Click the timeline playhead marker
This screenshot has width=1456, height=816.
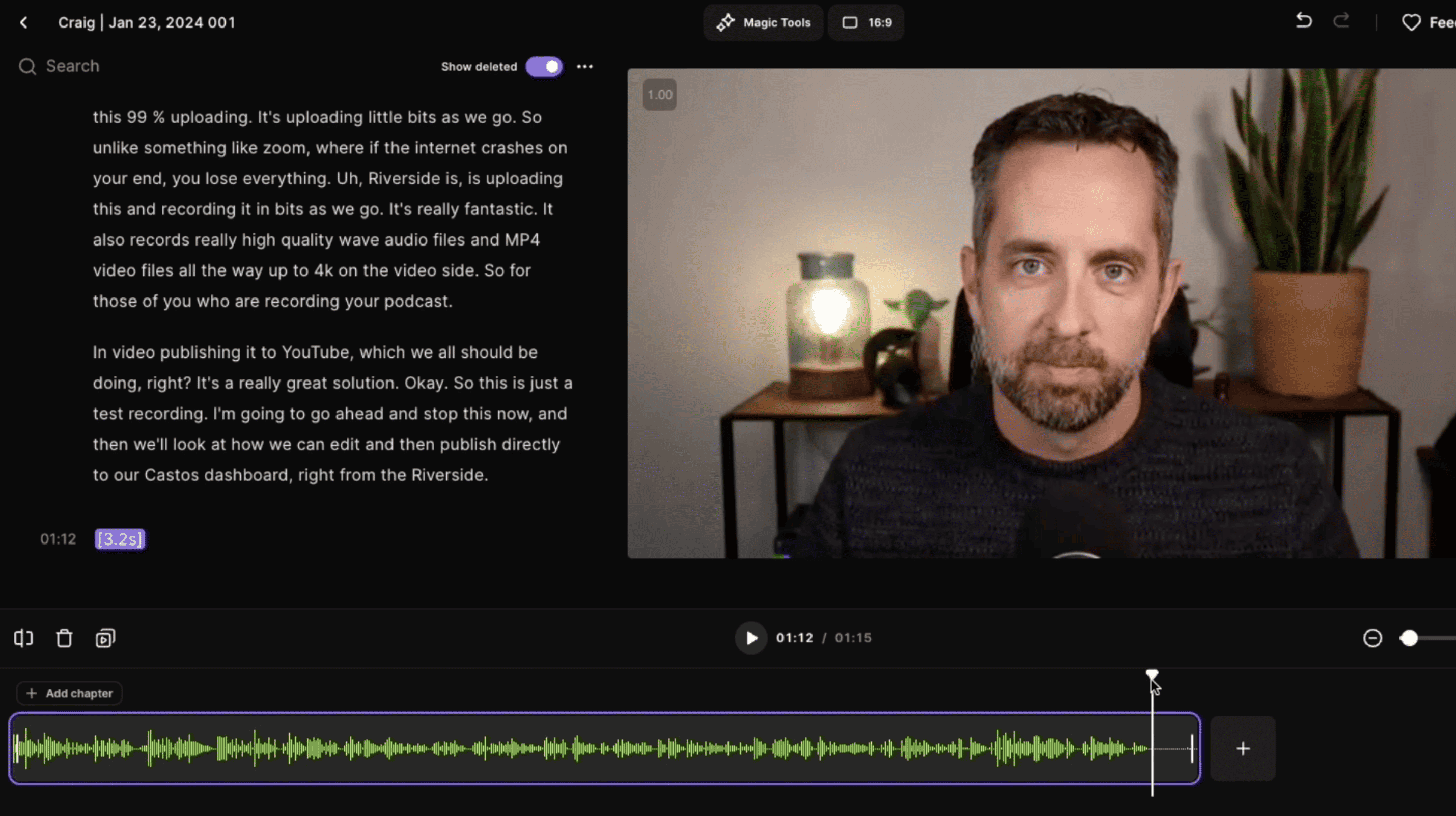pos(1152,674)
